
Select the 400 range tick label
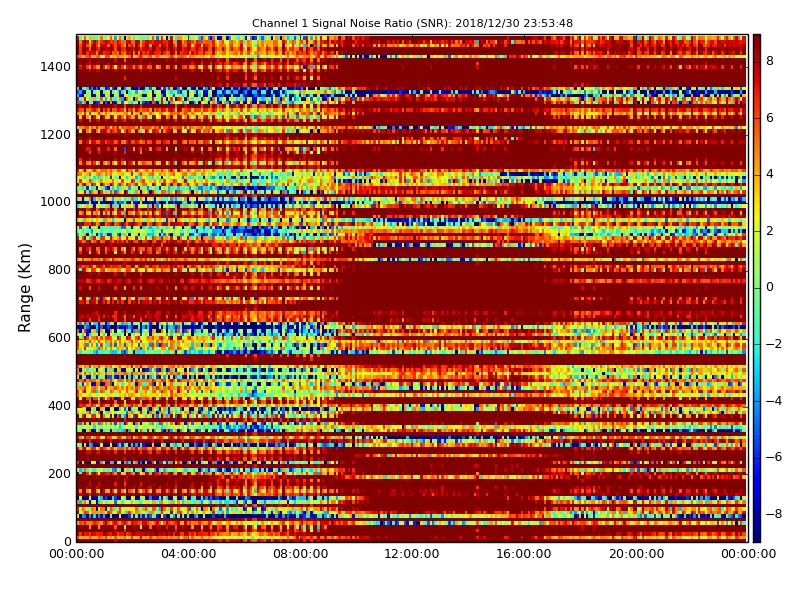coord(59,406)
